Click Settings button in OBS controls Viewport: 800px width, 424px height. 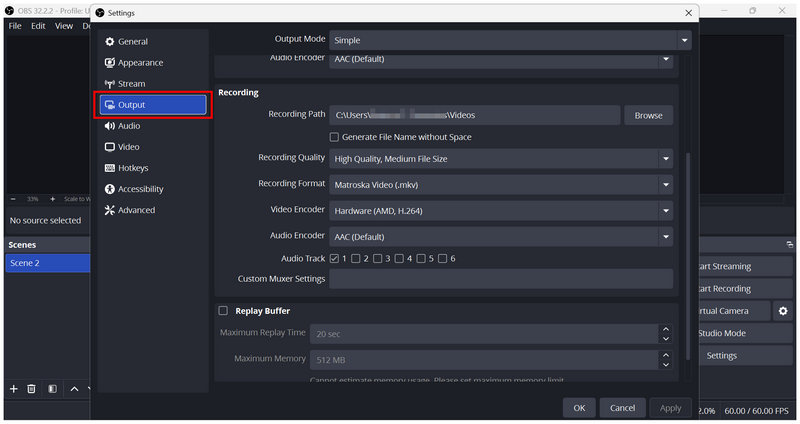coord(745,356)
